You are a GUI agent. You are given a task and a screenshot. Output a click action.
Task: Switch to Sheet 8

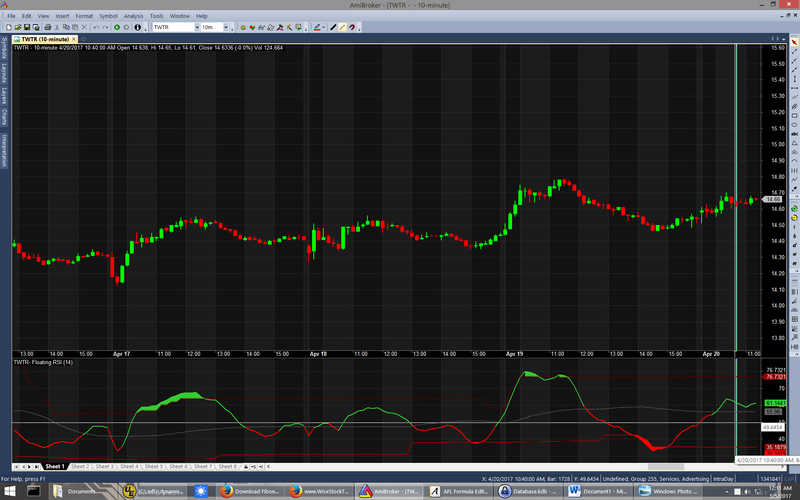227,466
